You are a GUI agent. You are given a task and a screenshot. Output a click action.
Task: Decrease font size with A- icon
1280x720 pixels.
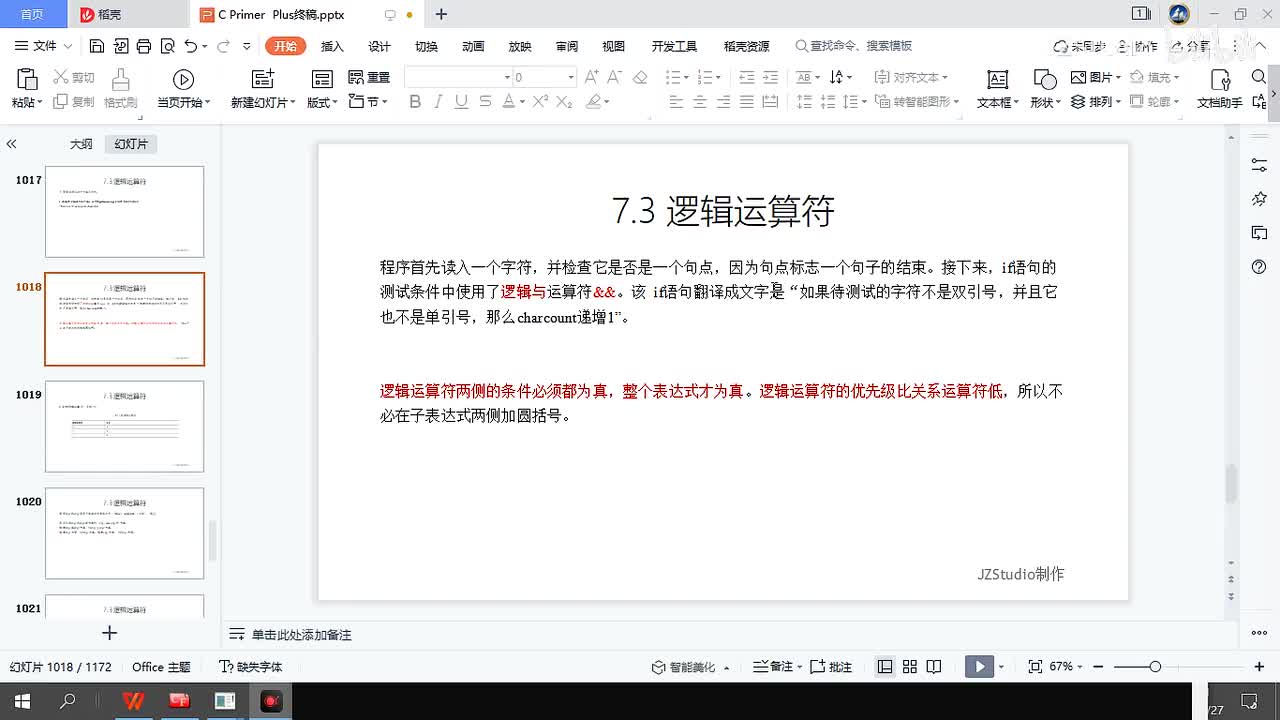tap(615, 77)
